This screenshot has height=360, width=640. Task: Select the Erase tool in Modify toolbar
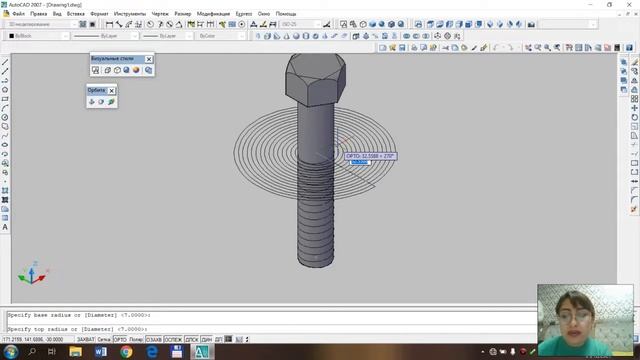[x=634, y=62]
